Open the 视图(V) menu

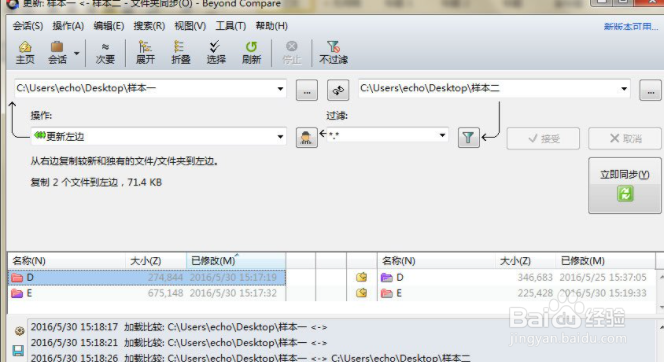pyautogui.click(x=190, y=26)
